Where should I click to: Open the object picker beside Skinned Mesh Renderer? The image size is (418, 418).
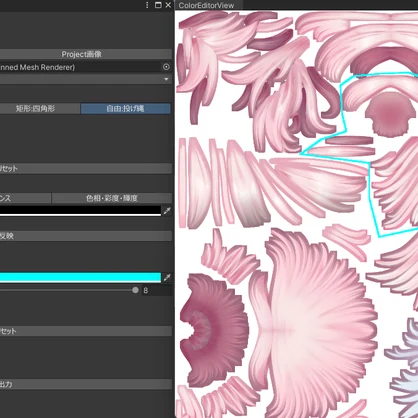(166, 67)
